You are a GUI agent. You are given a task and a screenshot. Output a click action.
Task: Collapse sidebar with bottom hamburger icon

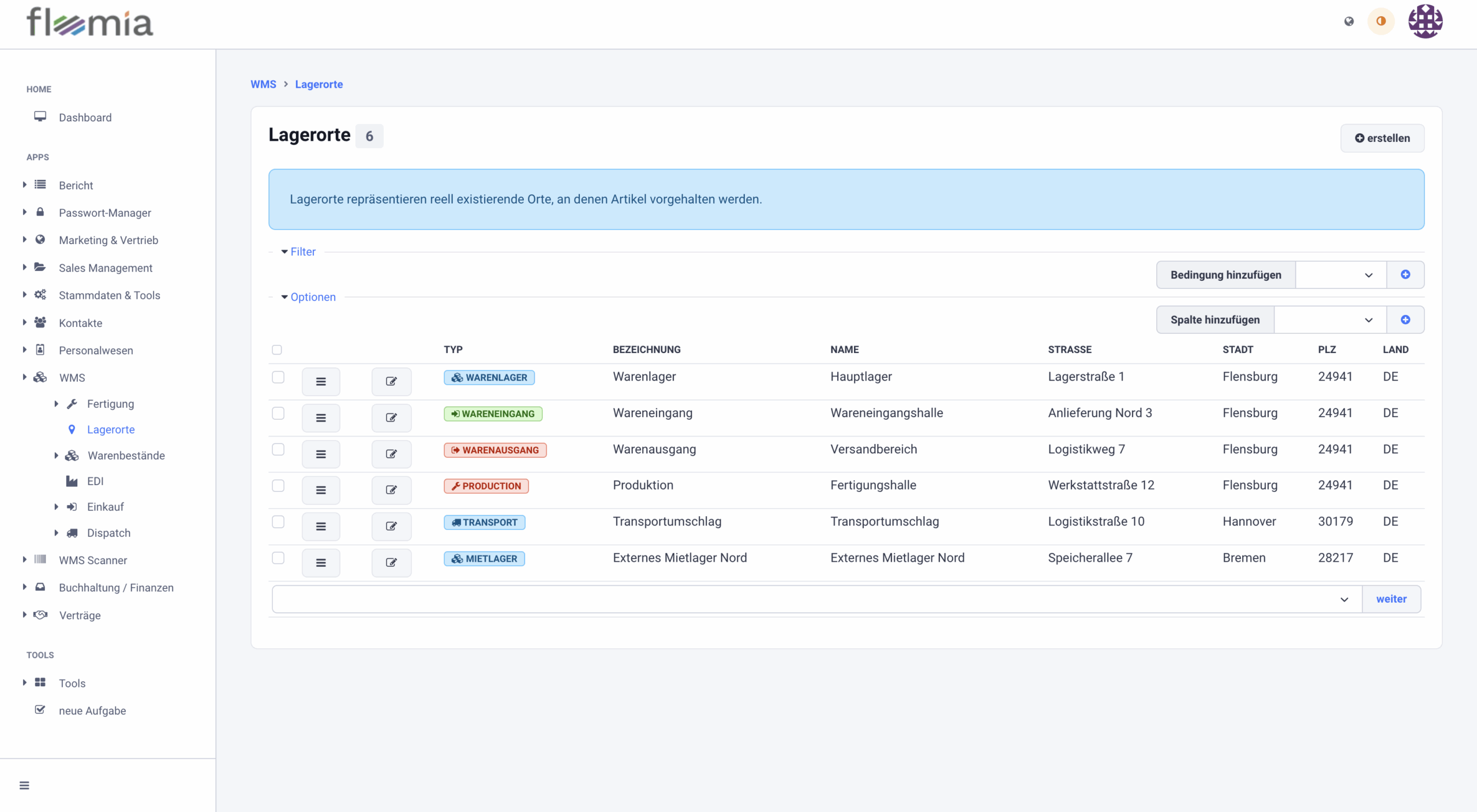(x=24, y=785)
